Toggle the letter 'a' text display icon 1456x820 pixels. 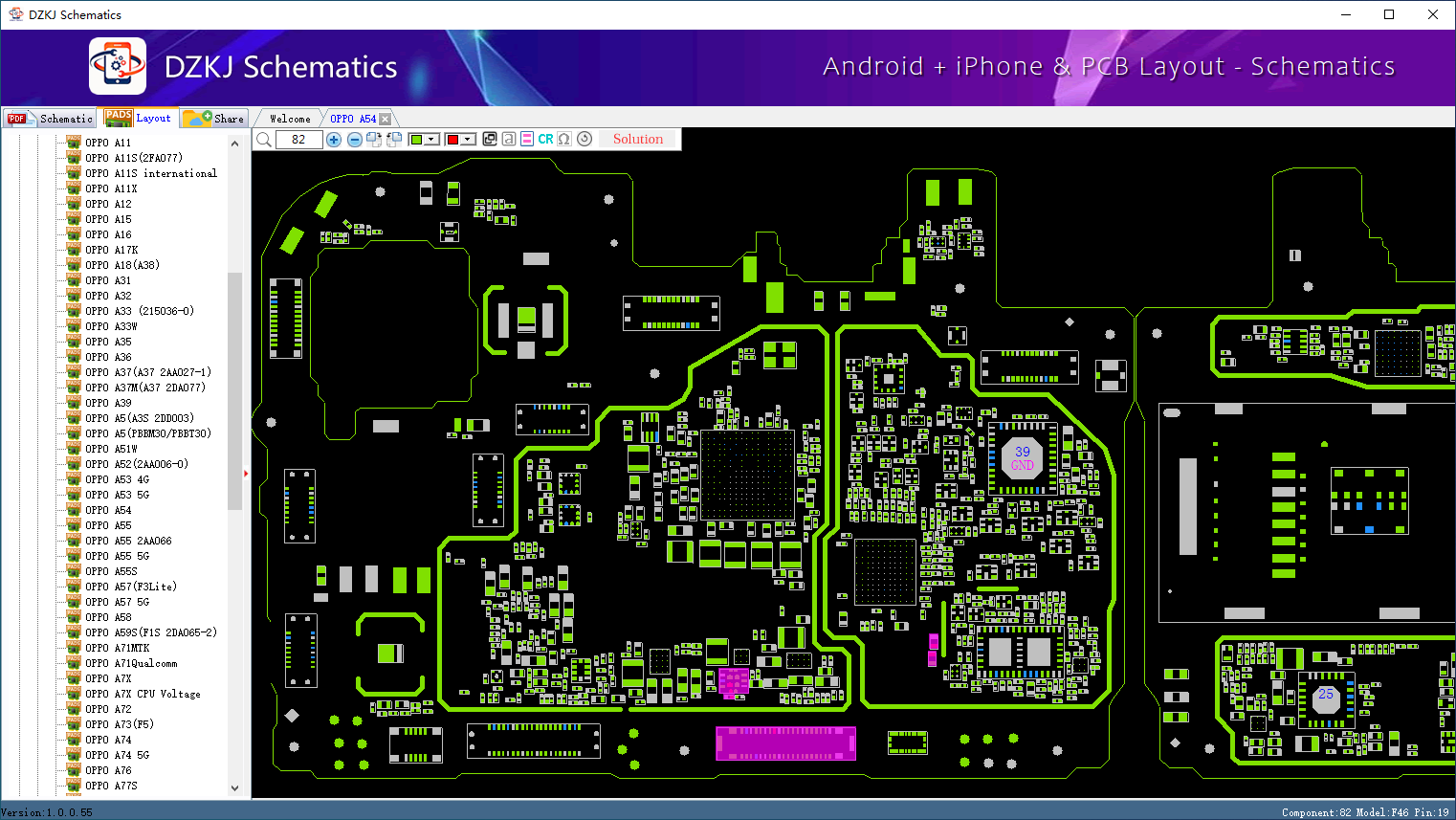[509, 140]
